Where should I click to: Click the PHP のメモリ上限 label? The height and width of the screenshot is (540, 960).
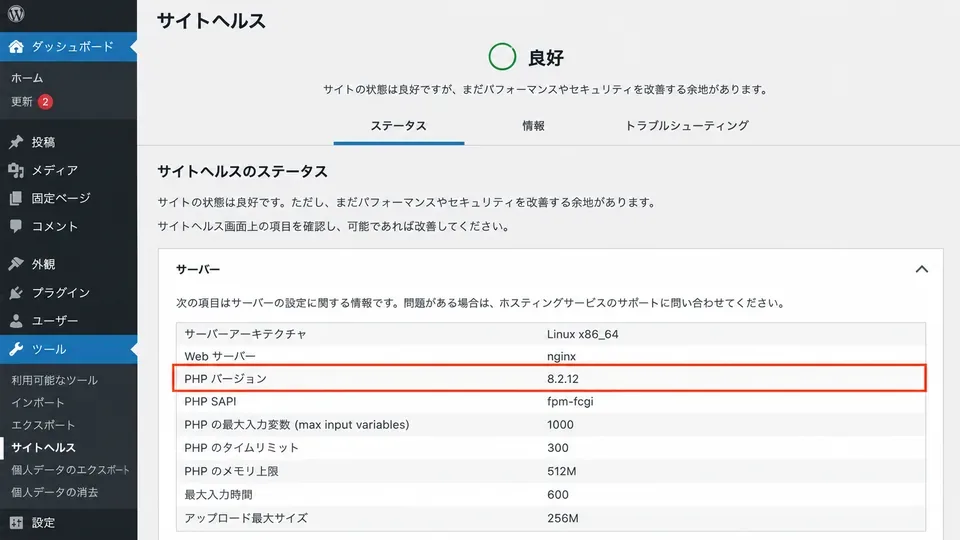point(231,471)
